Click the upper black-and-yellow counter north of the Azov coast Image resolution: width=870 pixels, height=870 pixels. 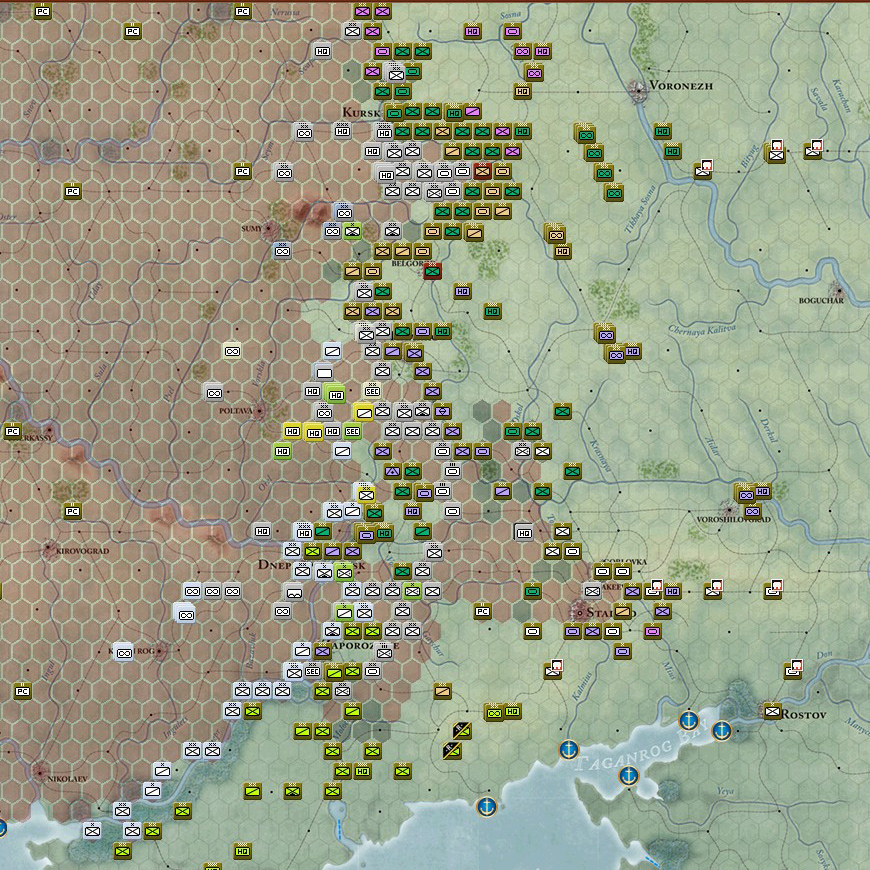(x=462, y=731)
